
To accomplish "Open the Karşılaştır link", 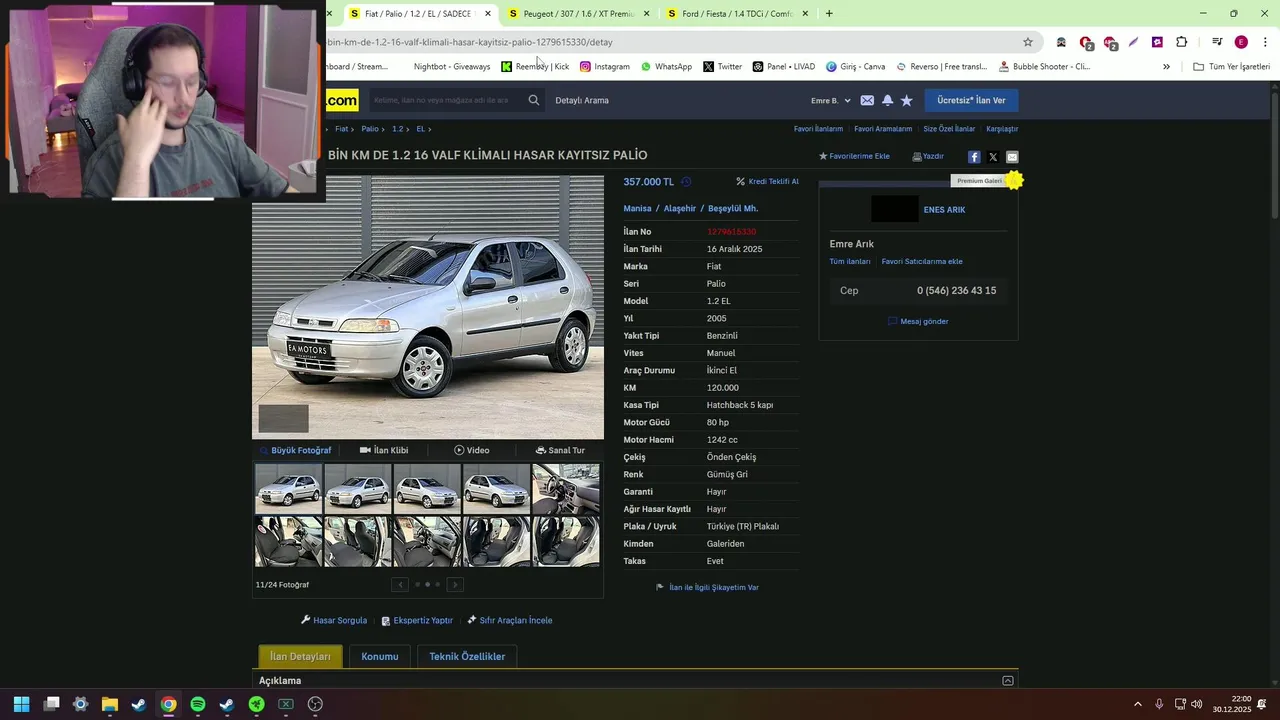I will point(1002,129).
